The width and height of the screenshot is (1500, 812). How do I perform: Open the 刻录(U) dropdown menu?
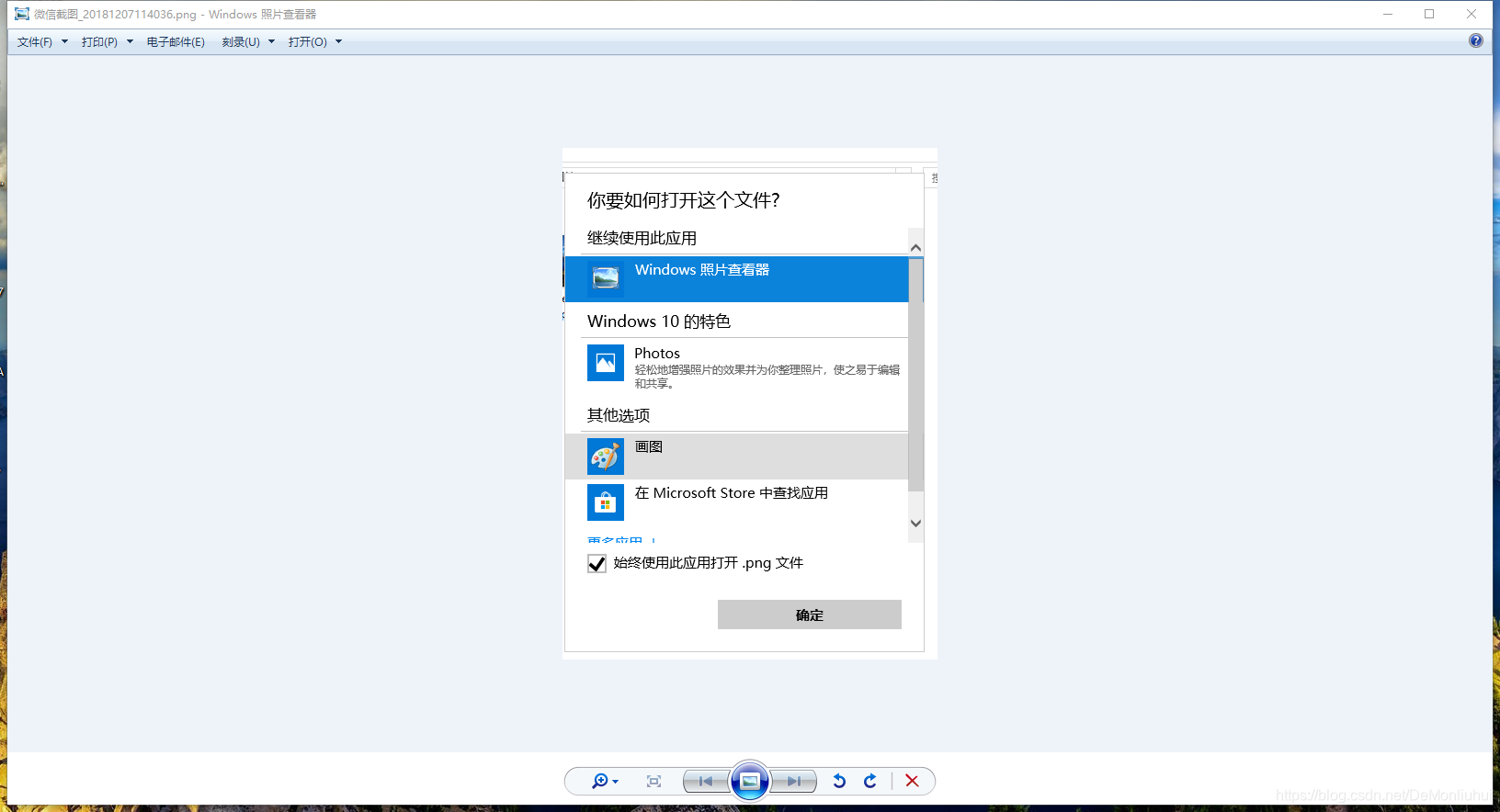click(x=248, y=42)
